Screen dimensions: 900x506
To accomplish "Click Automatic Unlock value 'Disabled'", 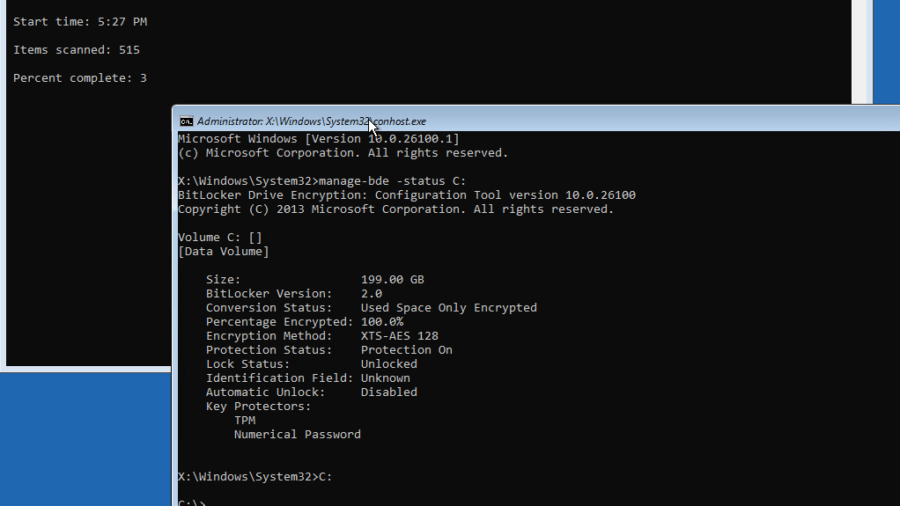I will tap(389, 392).
